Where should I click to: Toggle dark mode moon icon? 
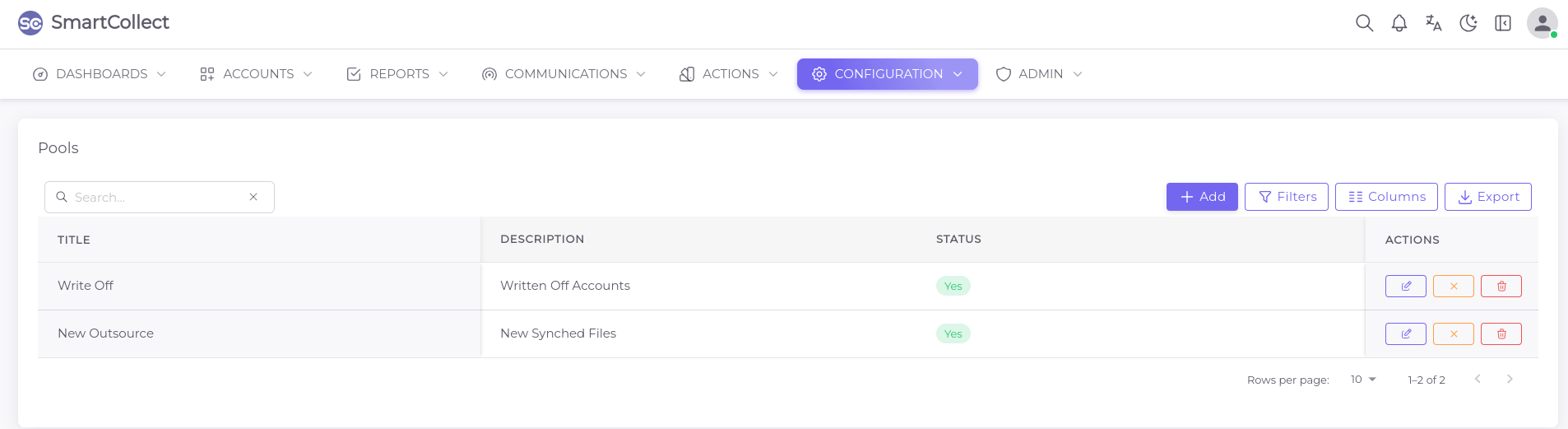(x=1468, y=23)
